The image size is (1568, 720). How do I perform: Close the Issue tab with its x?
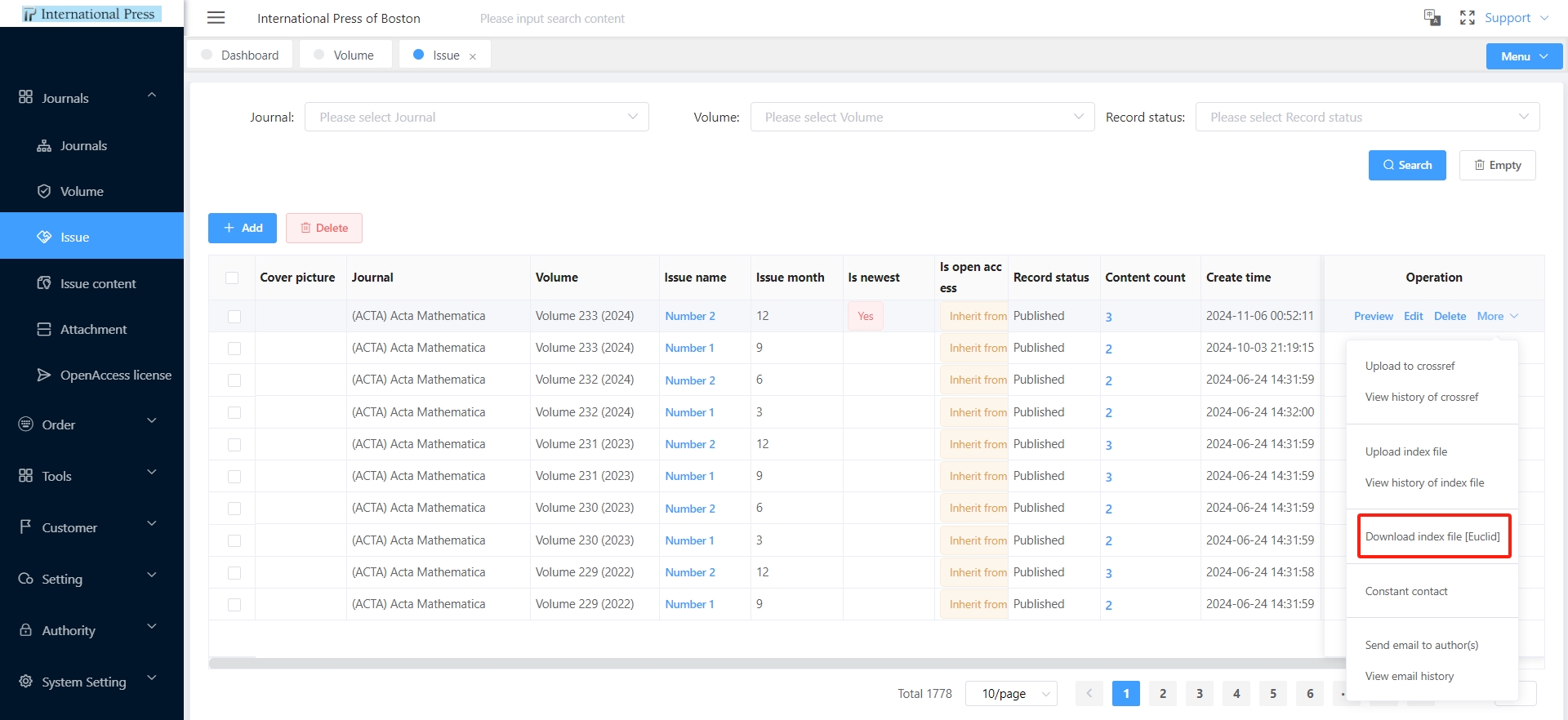pyautogui.click(x=473, y=56)
